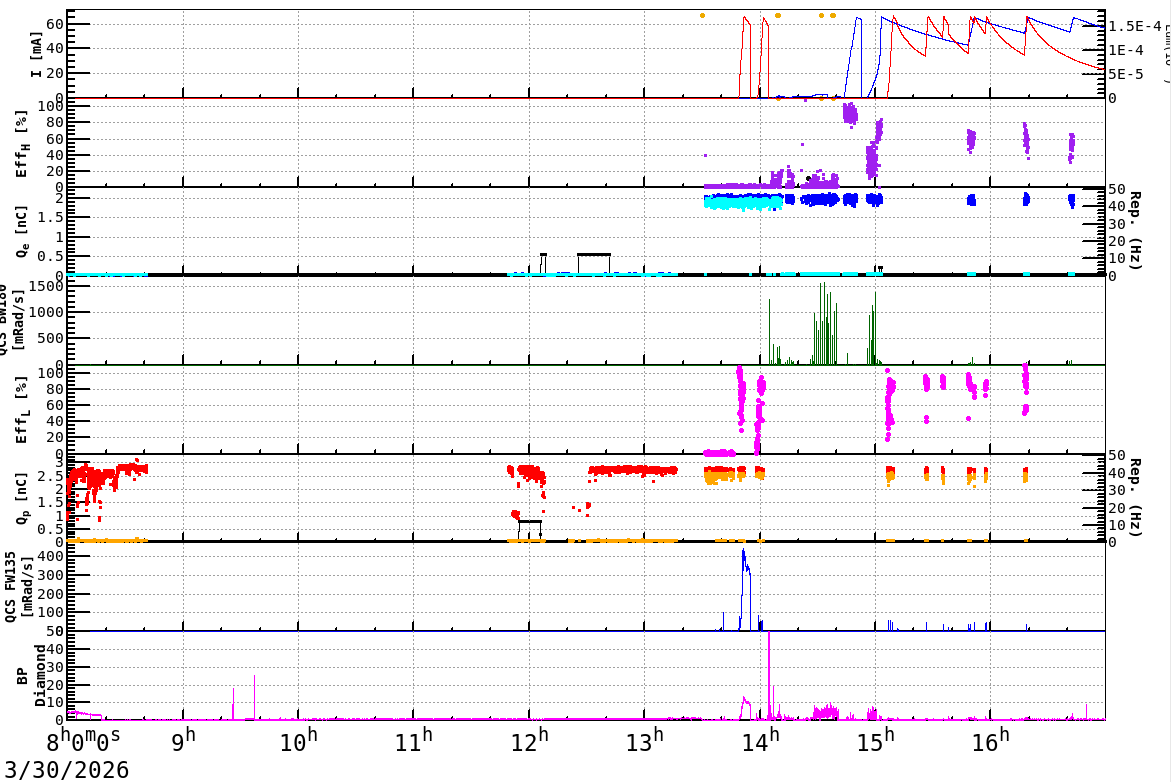This screenshot has height=782, width=1172.
Task: Click the 15h time axis label
Action: (x=875, y=741)
